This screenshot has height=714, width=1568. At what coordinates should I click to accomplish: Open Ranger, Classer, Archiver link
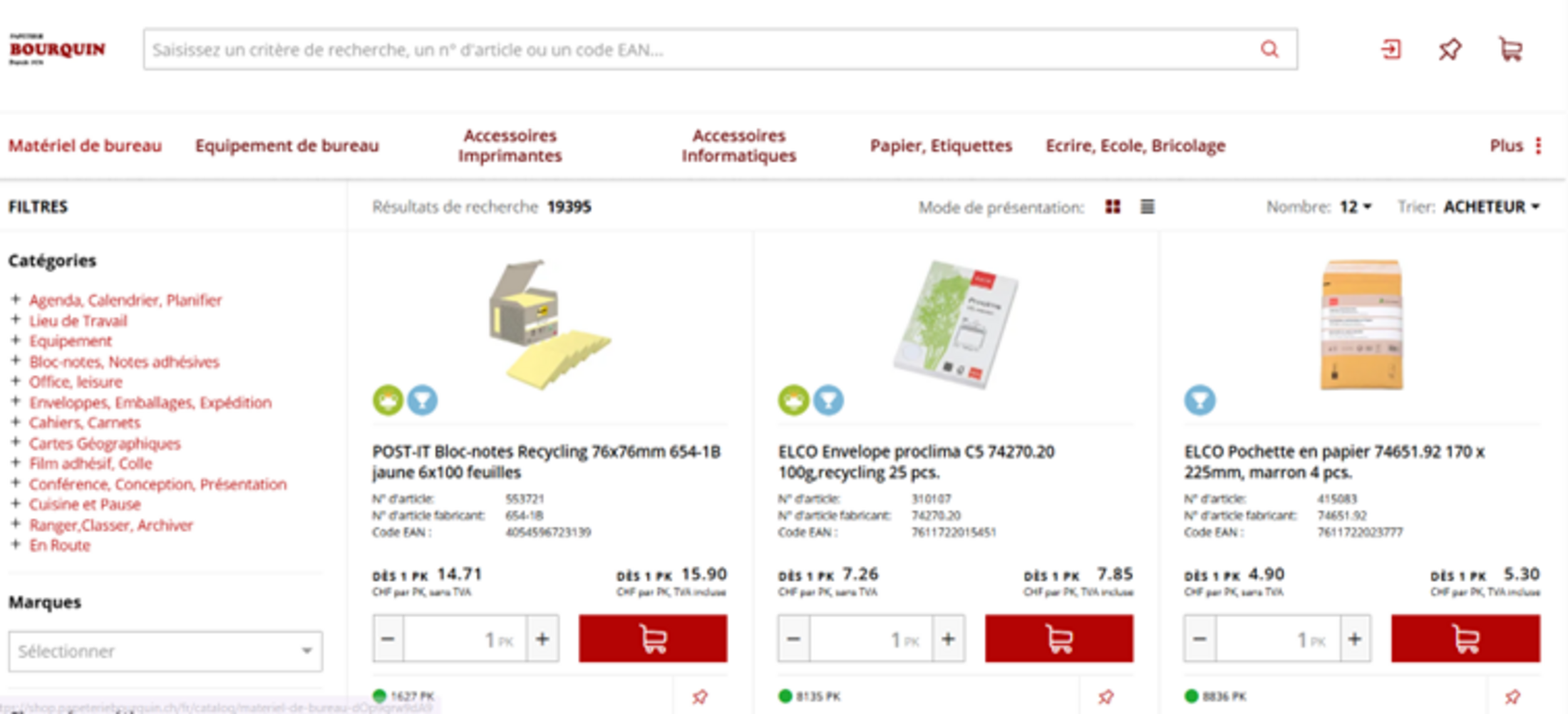click(x=110, y=525)
